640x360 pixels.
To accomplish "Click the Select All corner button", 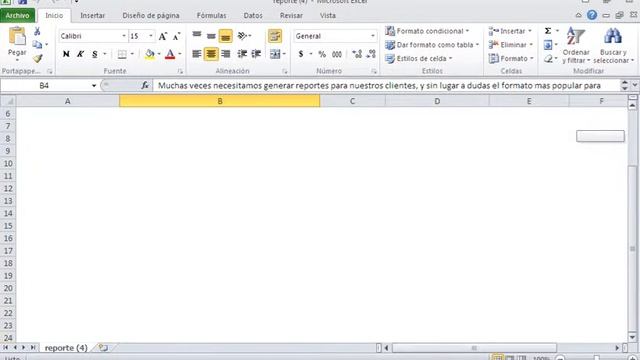I will tap(8, 101).
